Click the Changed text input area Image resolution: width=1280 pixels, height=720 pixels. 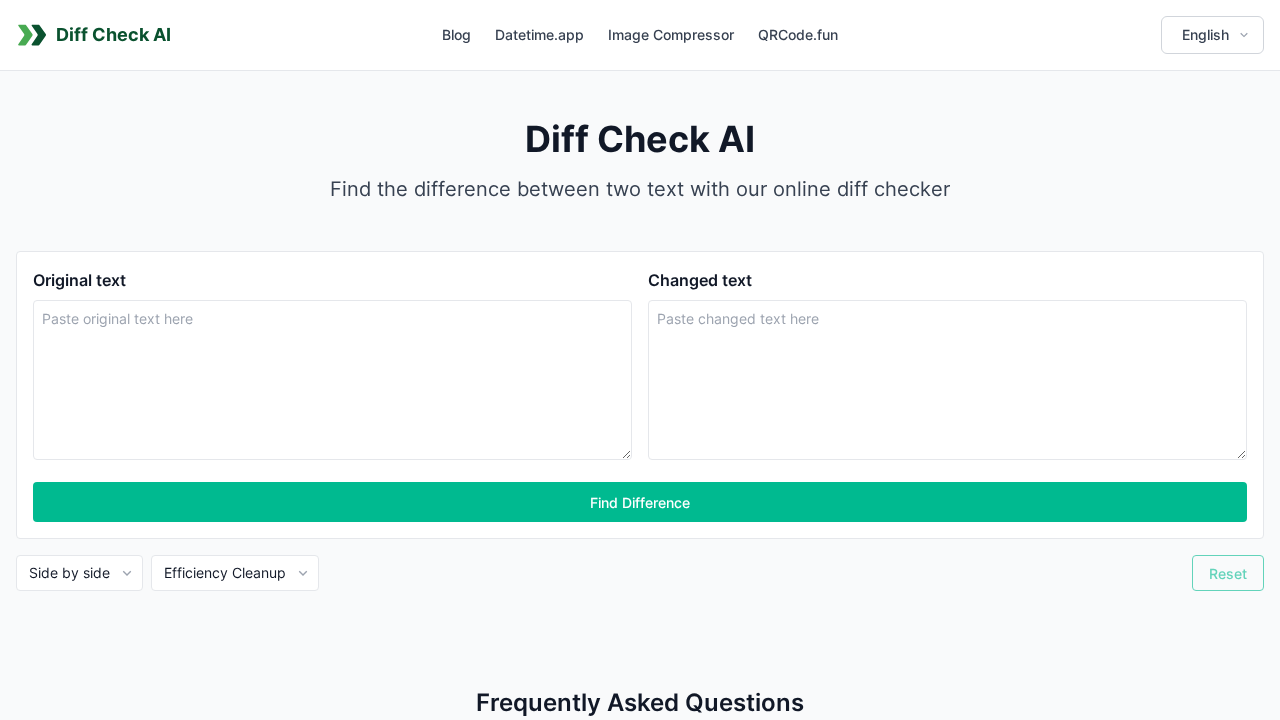tap(947, 379)
